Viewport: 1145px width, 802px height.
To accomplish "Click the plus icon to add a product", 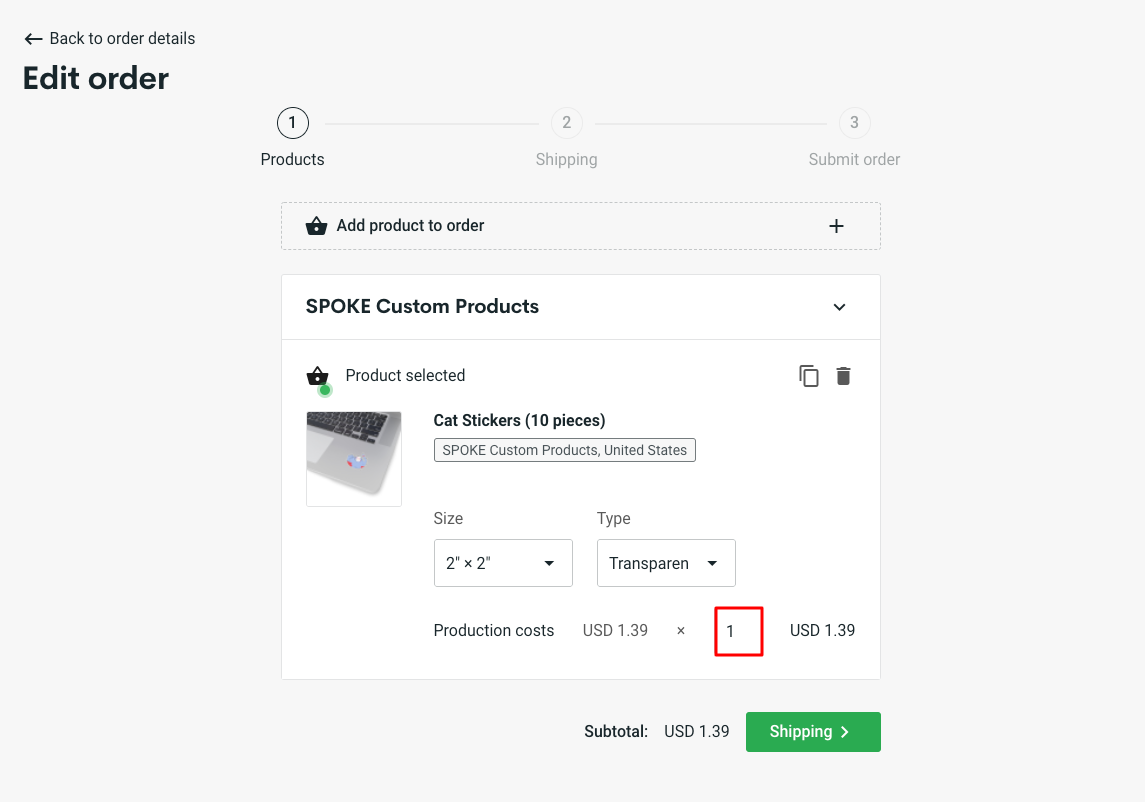I will coord(836,225).
